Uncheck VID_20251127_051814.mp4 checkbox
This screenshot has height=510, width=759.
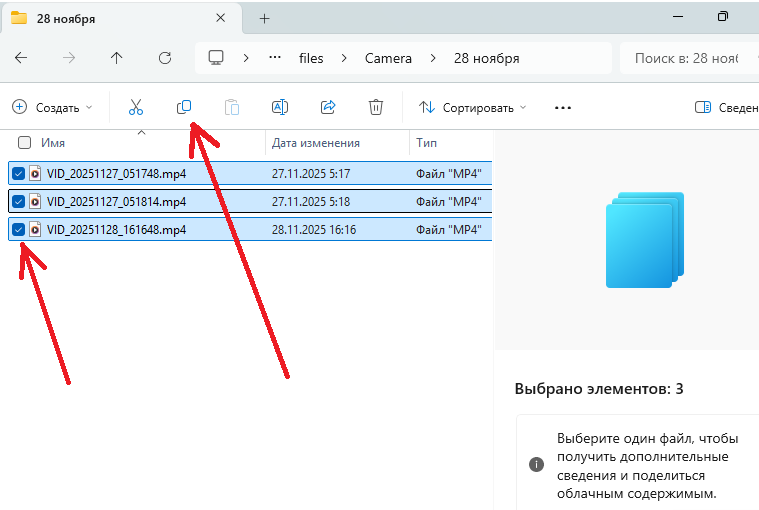point(18,201)
